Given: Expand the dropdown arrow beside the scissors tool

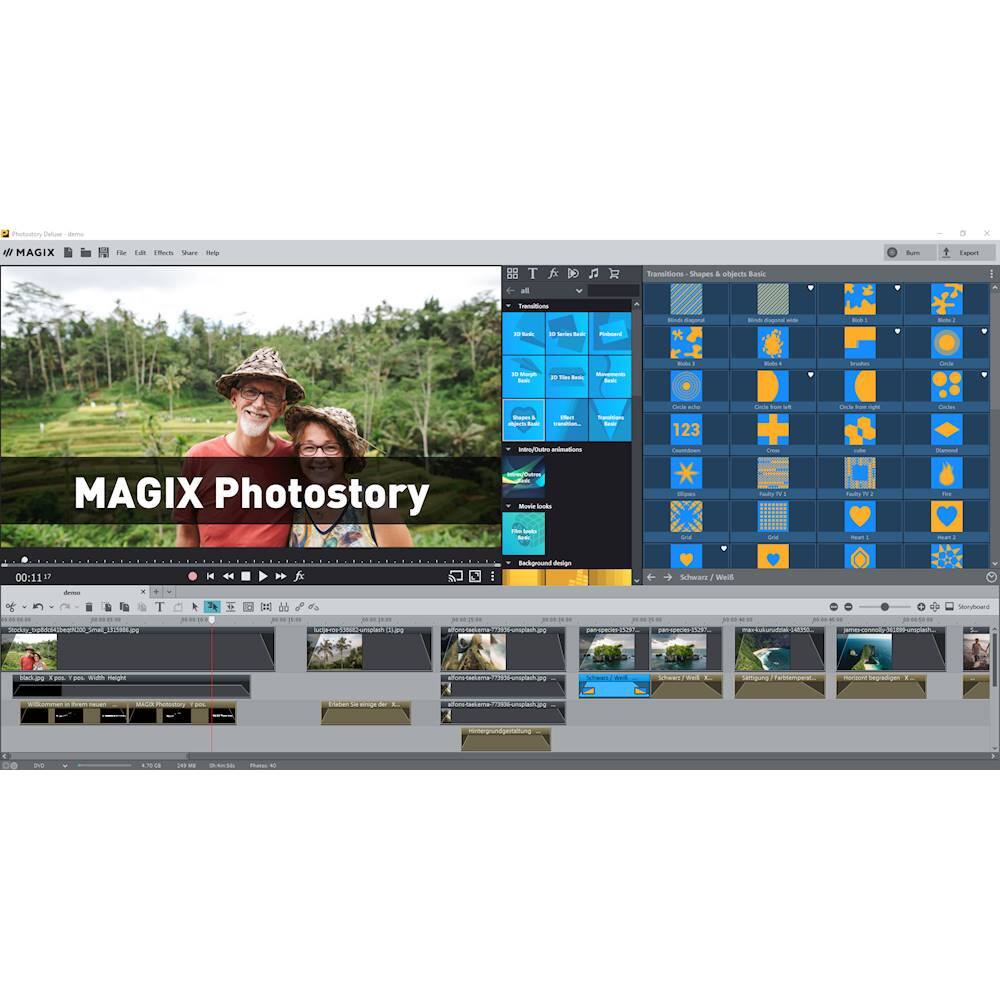Looking at the screenshot, I should [x=23, y=607].
